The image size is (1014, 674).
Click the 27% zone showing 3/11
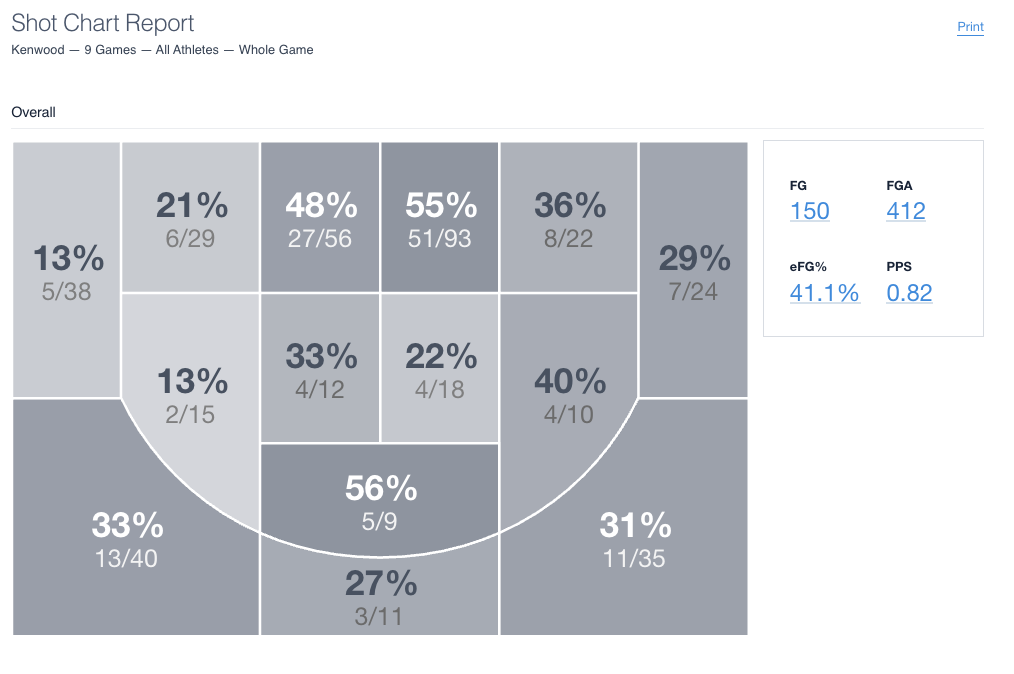[x=380, y=598]
